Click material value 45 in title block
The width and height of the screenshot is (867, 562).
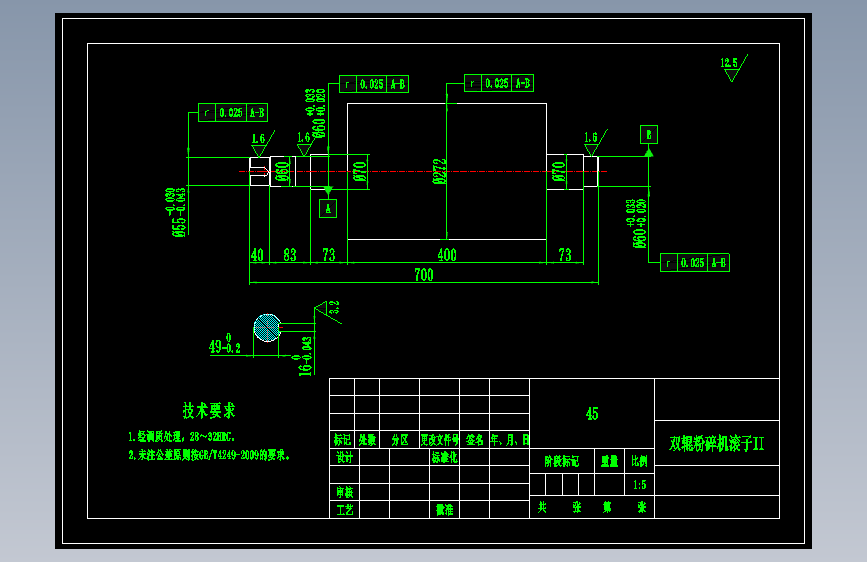click(x=592, y=414)
